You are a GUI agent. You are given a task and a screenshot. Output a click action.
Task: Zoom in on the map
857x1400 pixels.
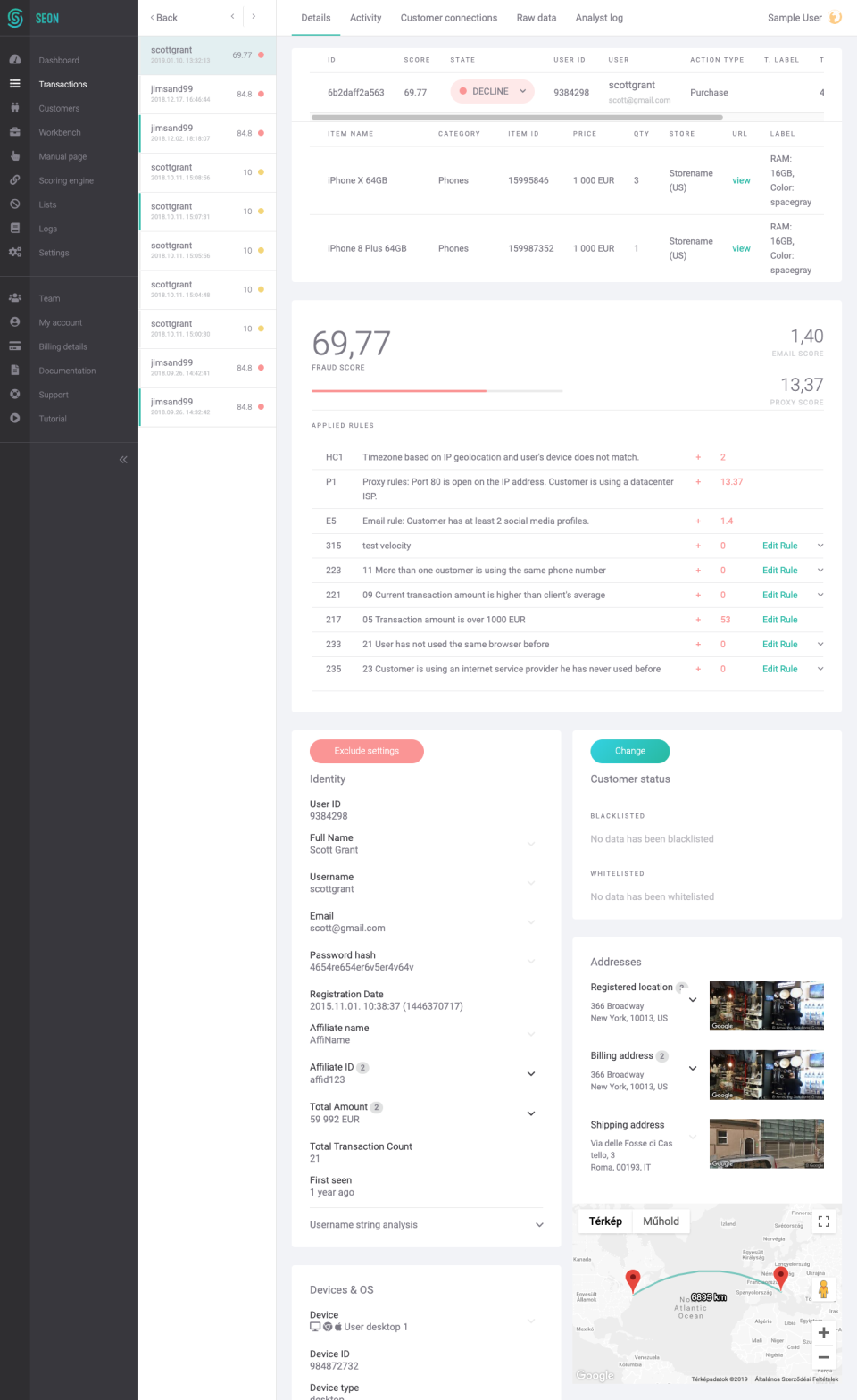click(824, 1333)
